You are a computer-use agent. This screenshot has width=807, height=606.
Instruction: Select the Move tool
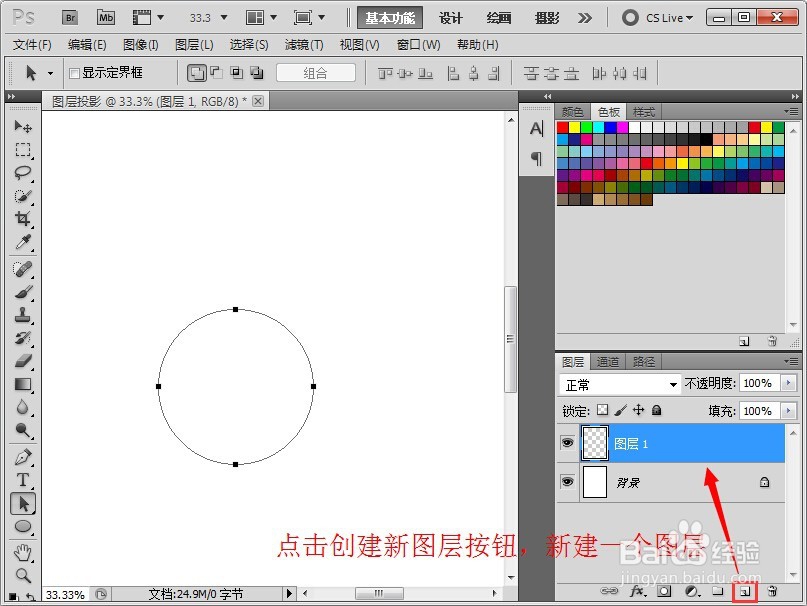coord(23,127)
